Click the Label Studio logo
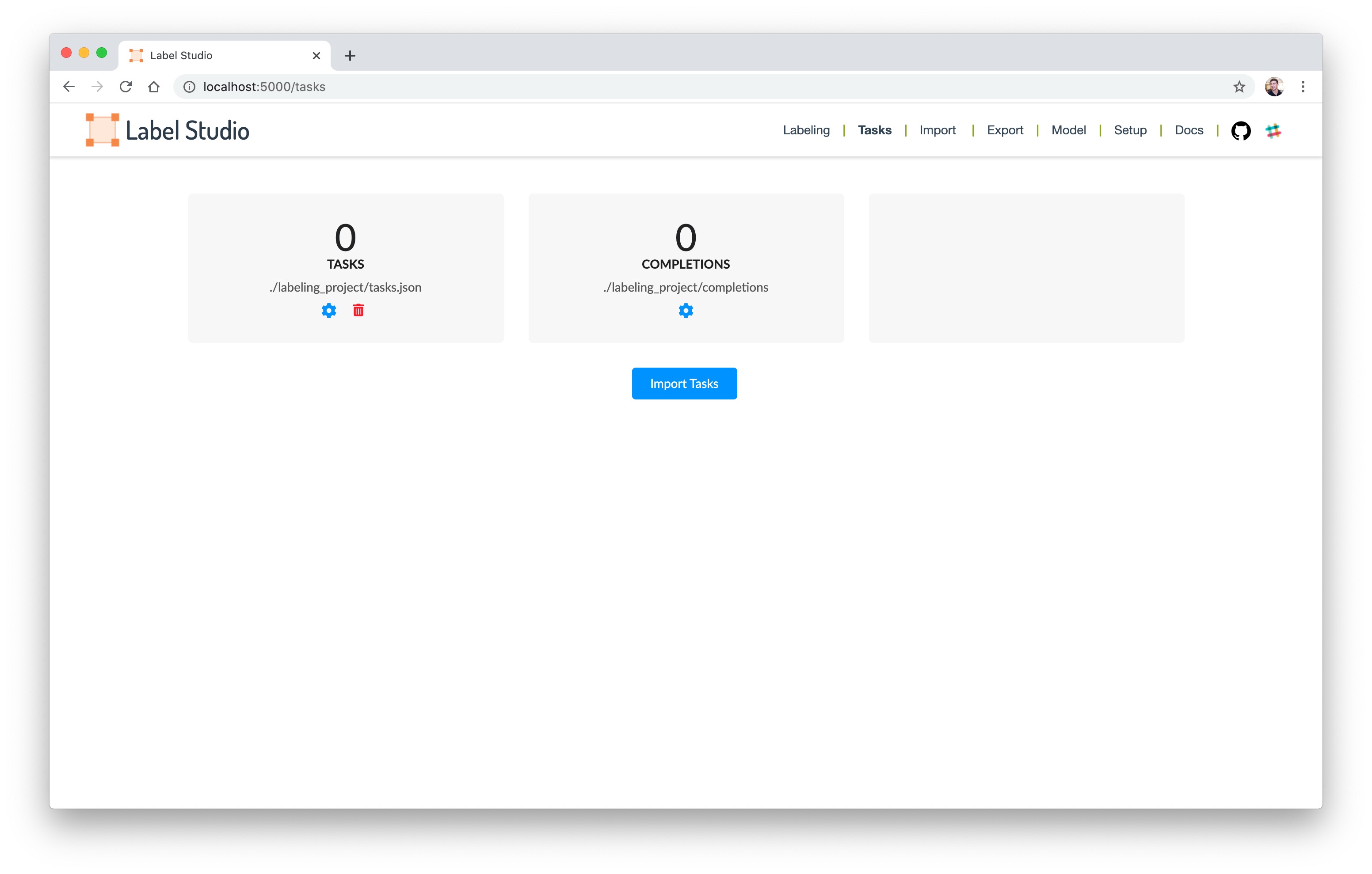Image resolution: width=1372 pixels, height=874 pixels. 168,130
